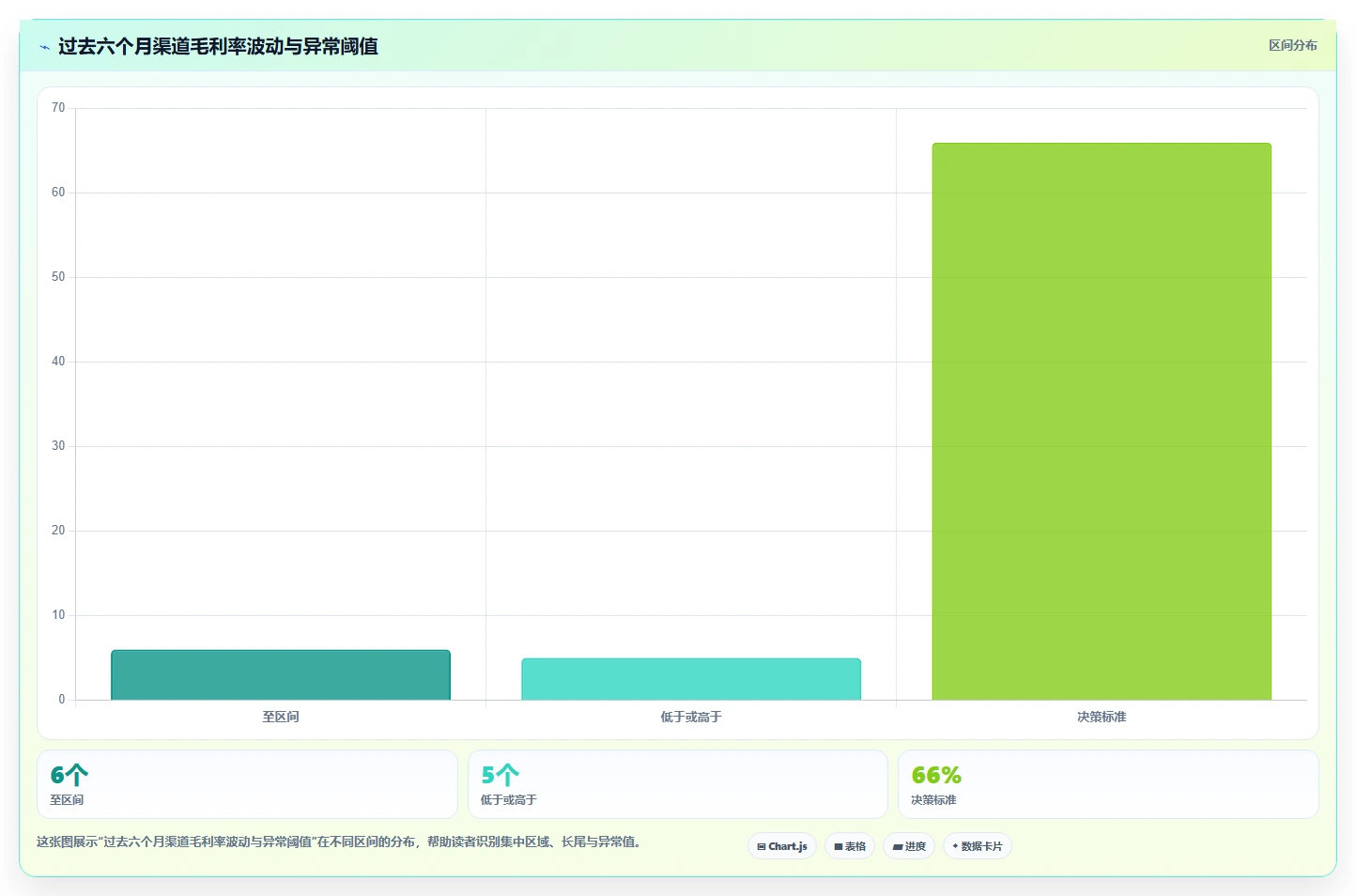This screenshot has width=1356, height=896.
Task: Click the y-axis tick value 10
Action: pyautogui.click(x=58, y=615)
